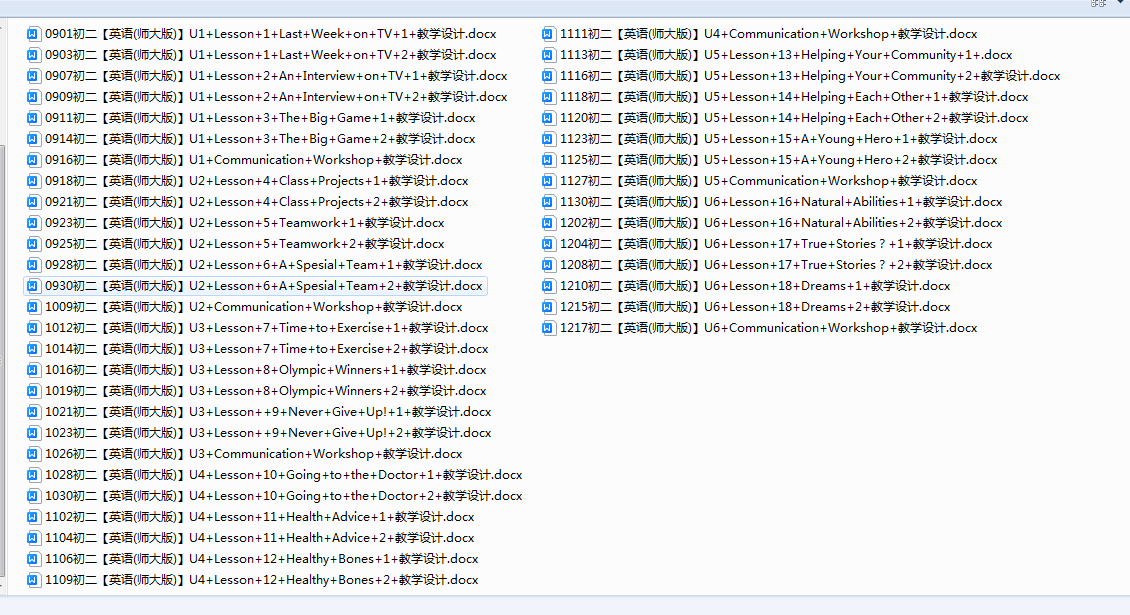This screenshot has width=1130, height=615.
Task: Click the file icon for 0918 Class Projects 1
Action: [x=34, y=181]
